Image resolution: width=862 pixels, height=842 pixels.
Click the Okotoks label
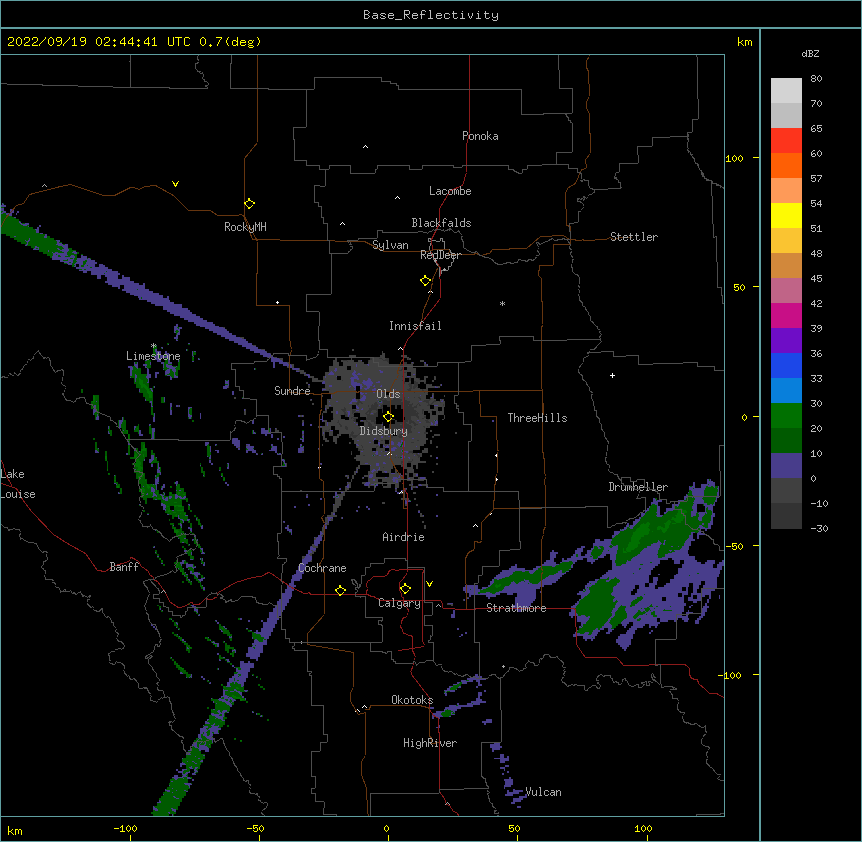(412, 700)
